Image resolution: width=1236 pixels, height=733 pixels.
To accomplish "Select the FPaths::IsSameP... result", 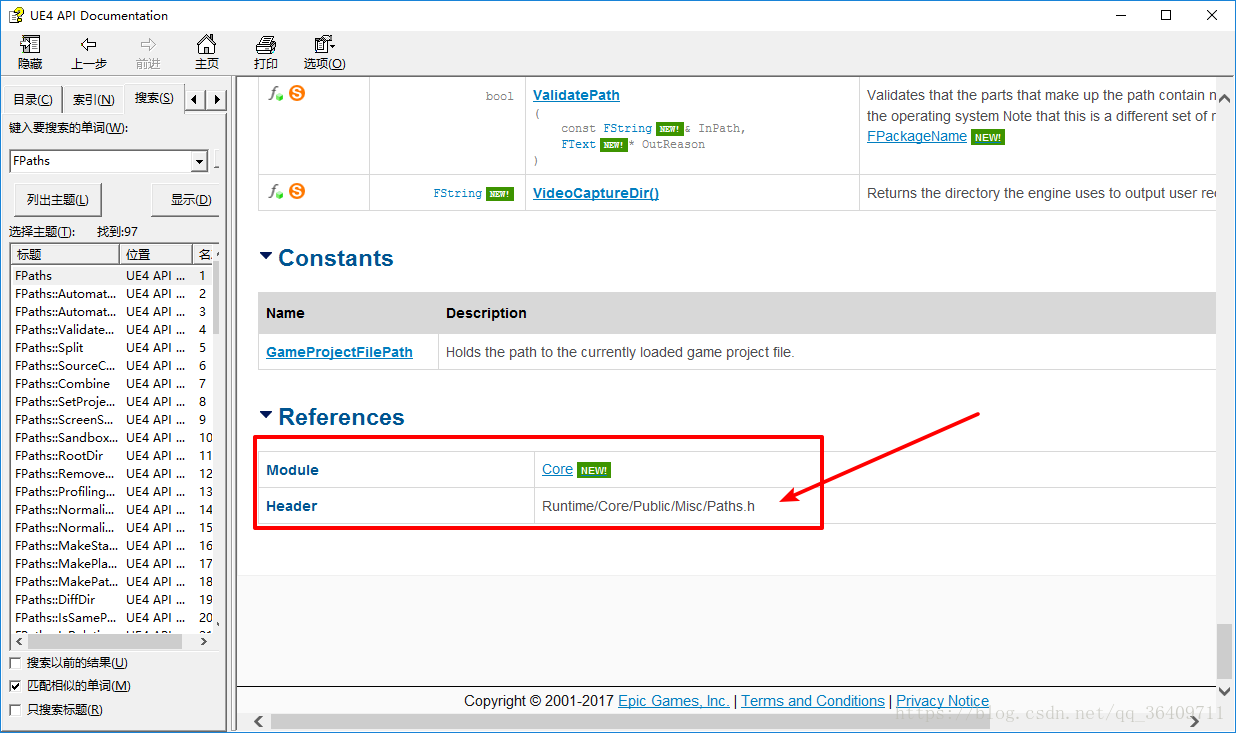I will (112, 618).
